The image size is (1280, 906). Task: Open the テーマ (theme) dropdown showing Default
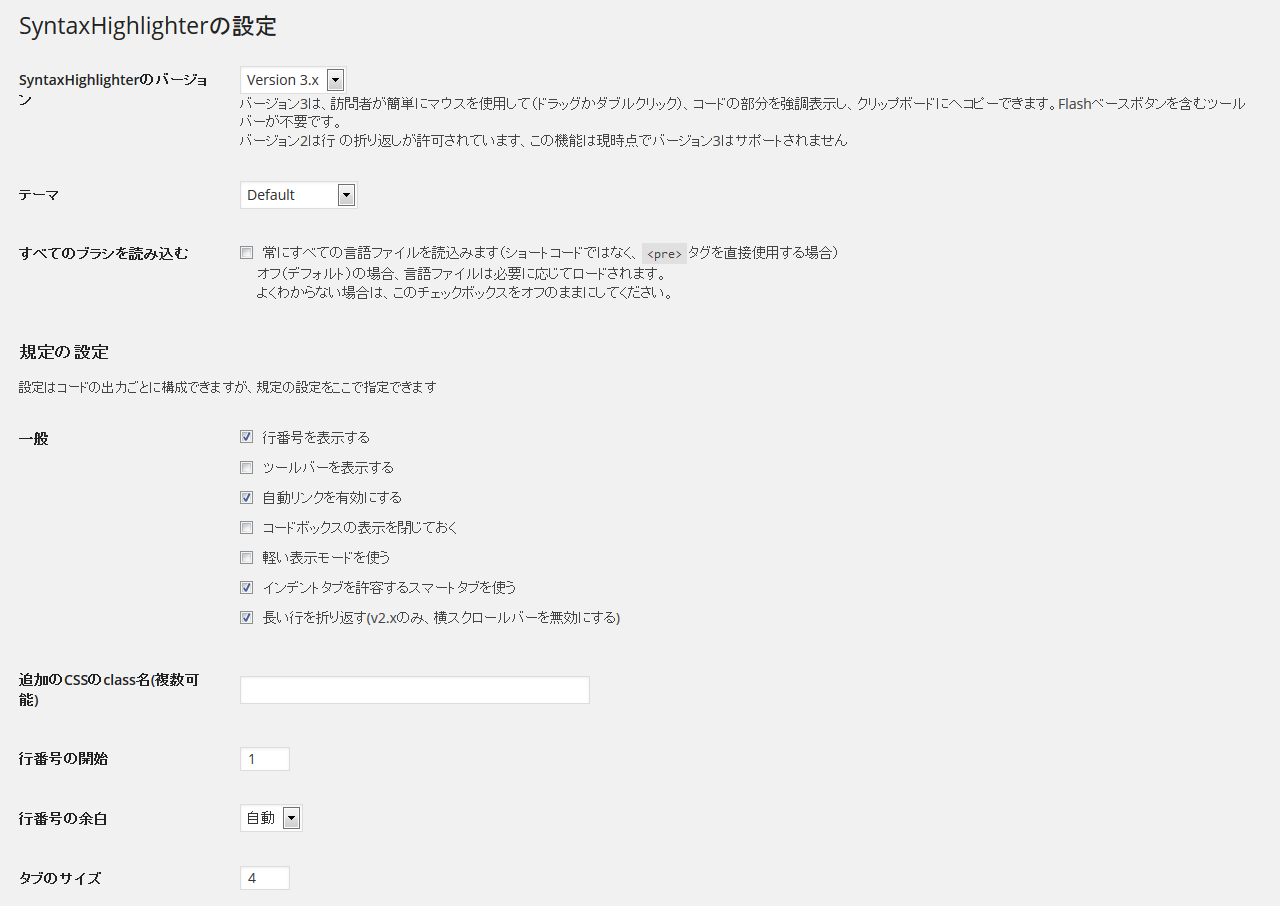point(298,195)
